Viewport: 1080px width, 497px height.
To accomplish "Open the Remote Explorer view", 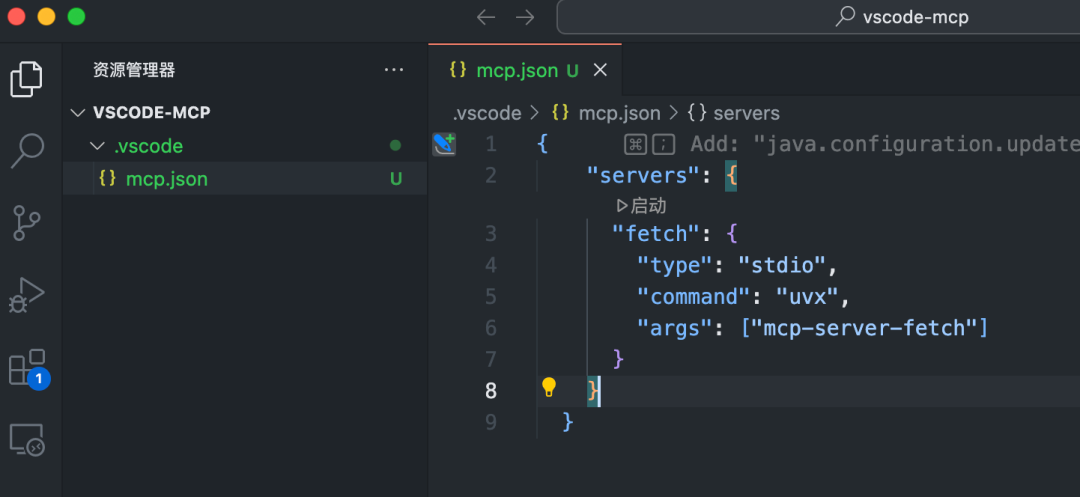I will pos(27,440).
